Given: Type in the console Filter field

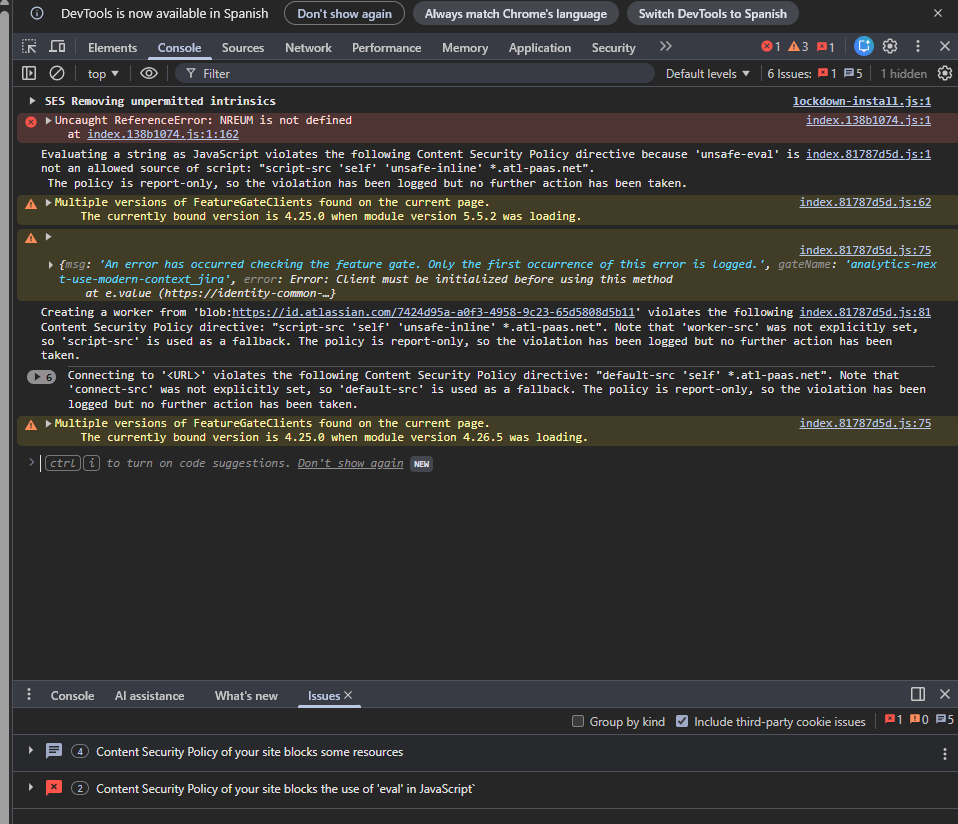Looking at the screenshot, I should (420, 73).
